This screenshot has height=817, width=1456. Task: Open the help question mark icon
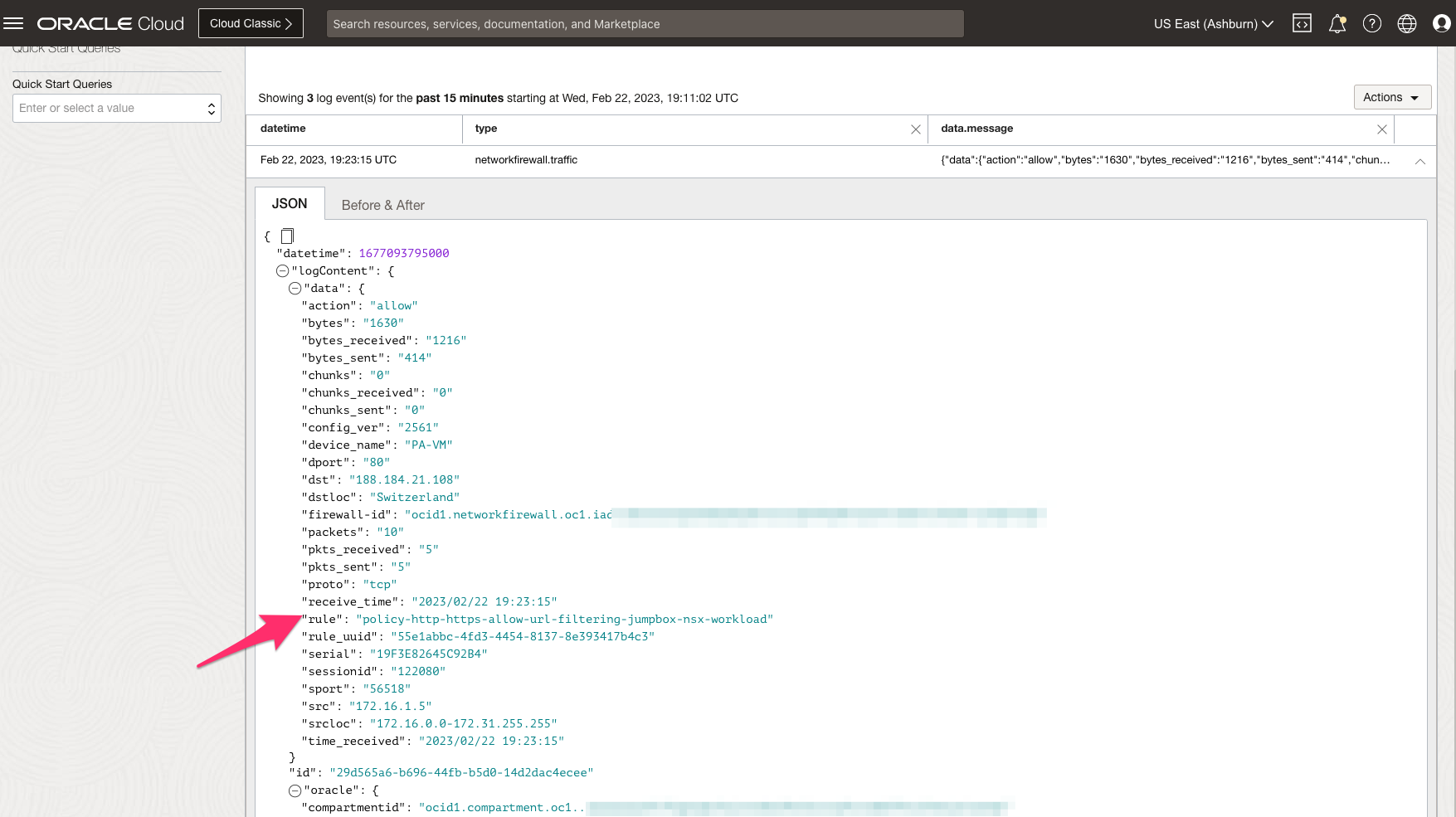[x=1371, y=22]
